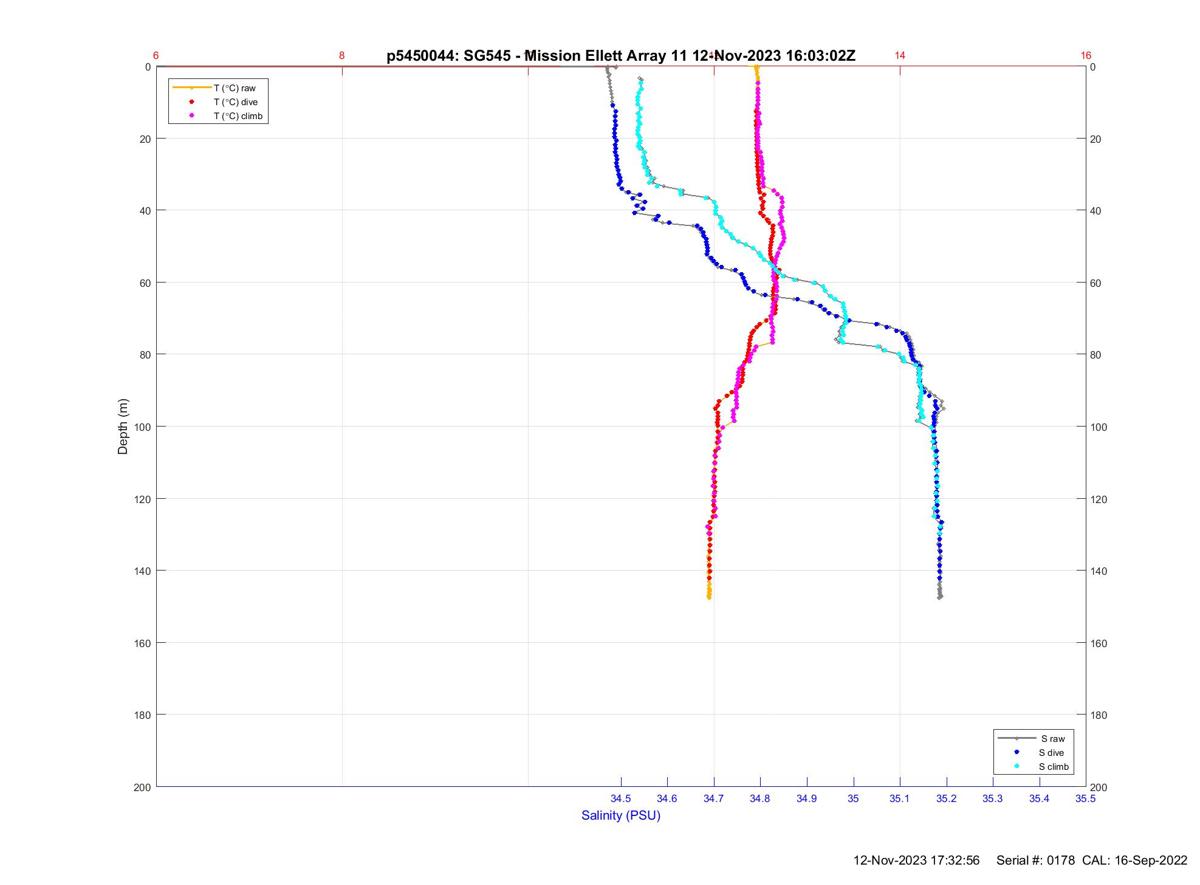The height and width of the screenshot is (885, 1200).
Task: Click the blue marker for S dive
Action: tap(1017, 752)
